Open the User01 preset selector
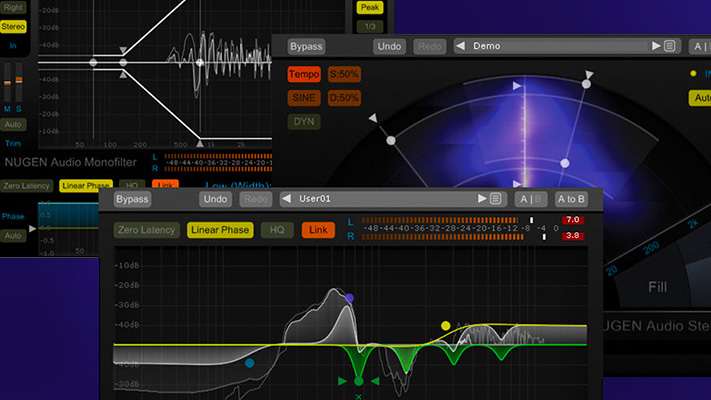Viewport: 711px width, 400px height. pos(384,199)
